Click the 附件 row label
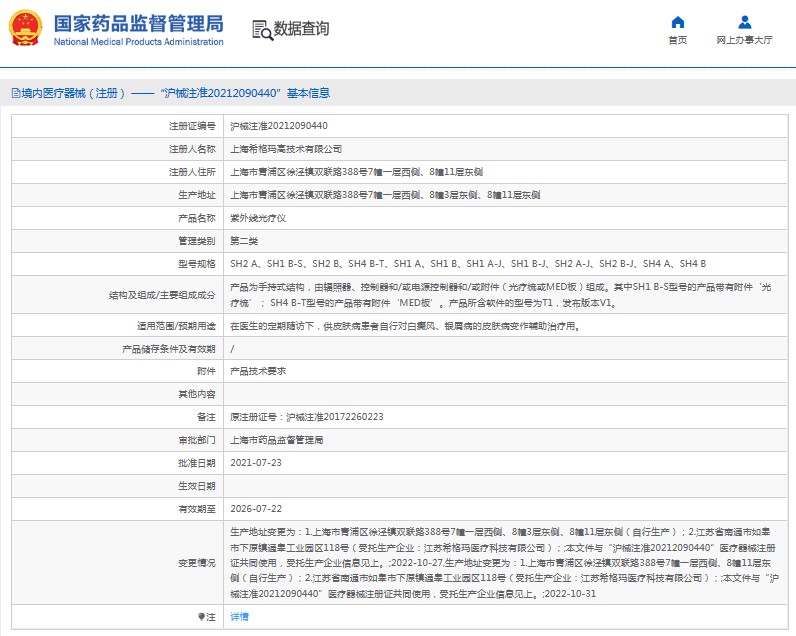This screenshot has height=636, width=796. pos(207,372)
